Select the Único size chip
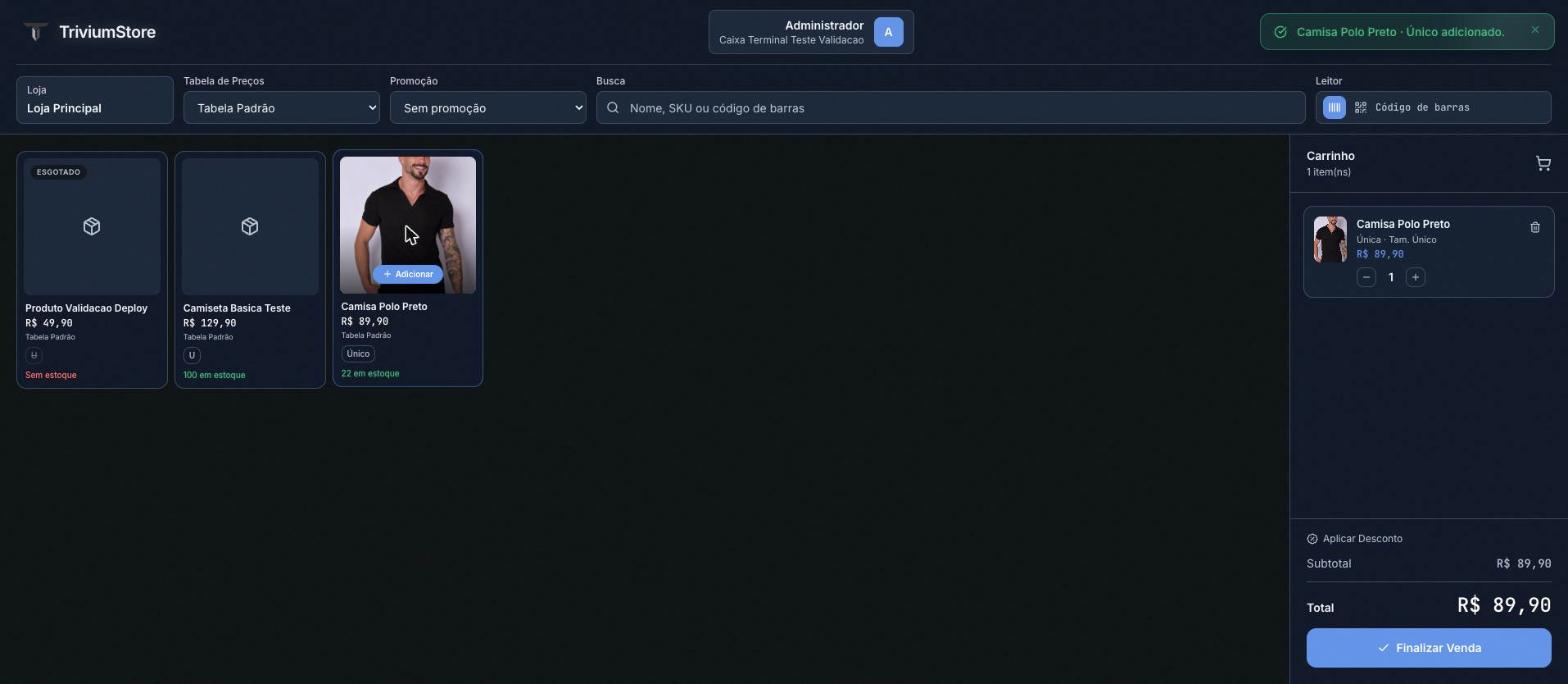 click(358, 354)
